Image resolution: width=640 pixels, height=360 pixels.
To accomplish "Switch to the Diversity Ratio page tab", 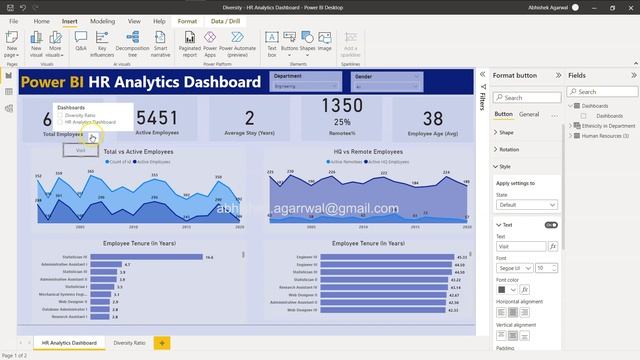I will [x=129, y=343].
